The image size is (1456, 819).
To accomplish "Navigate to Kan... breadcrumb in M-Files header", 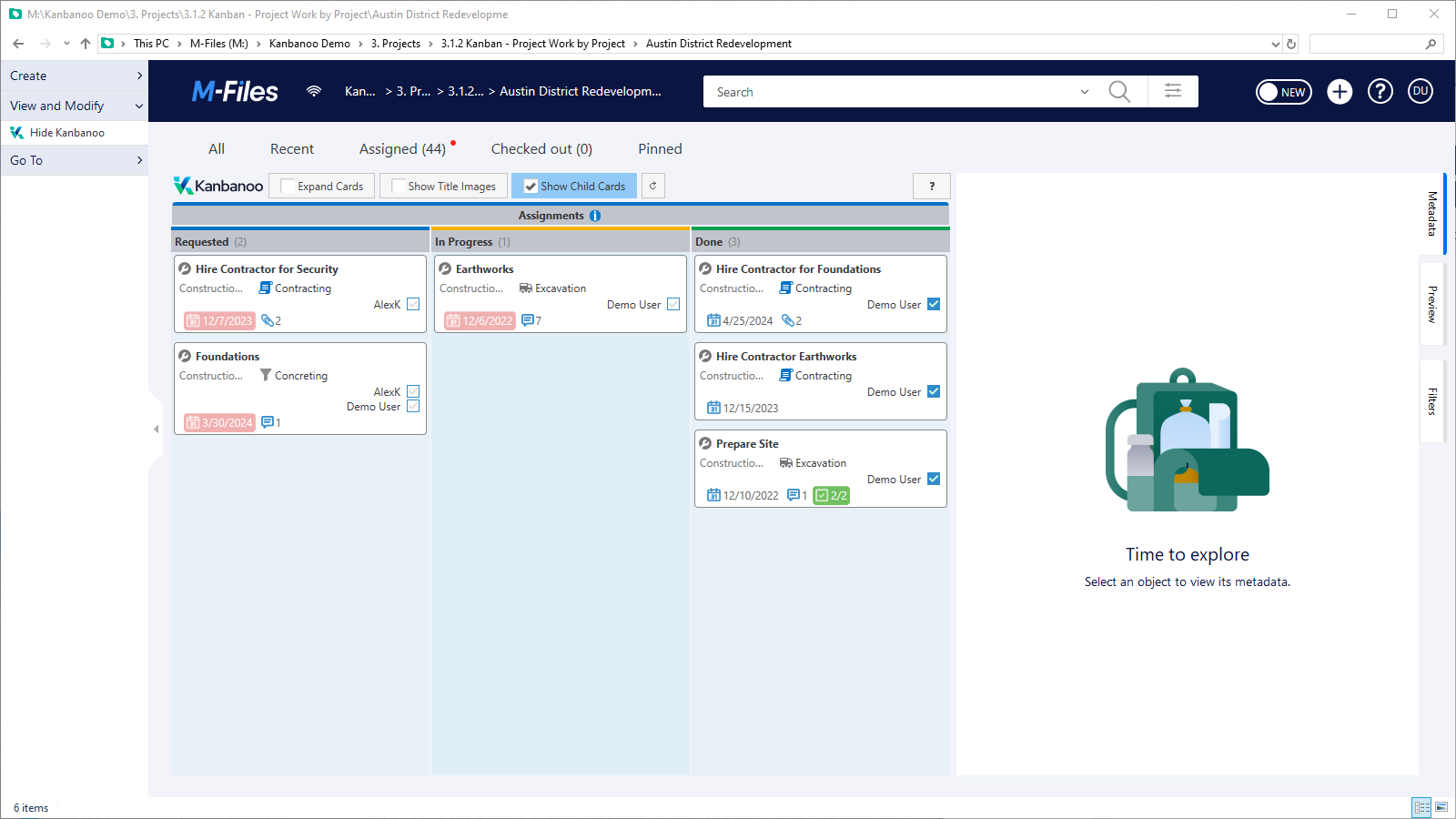I will (x=360, y=91).
